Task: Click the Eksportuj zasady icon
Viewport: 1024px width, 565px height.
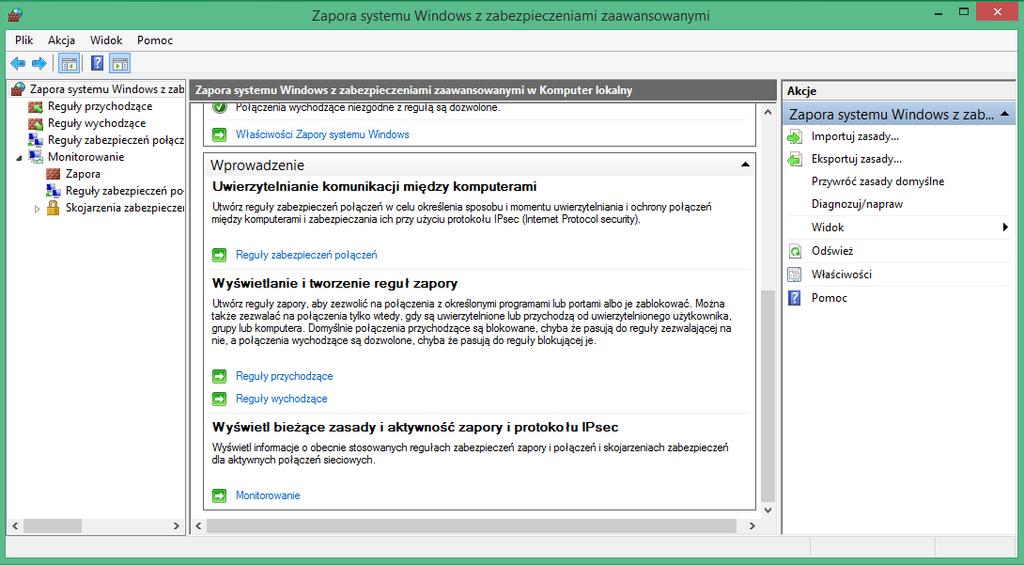Action: pyautogui.click(x=795, y=159)
